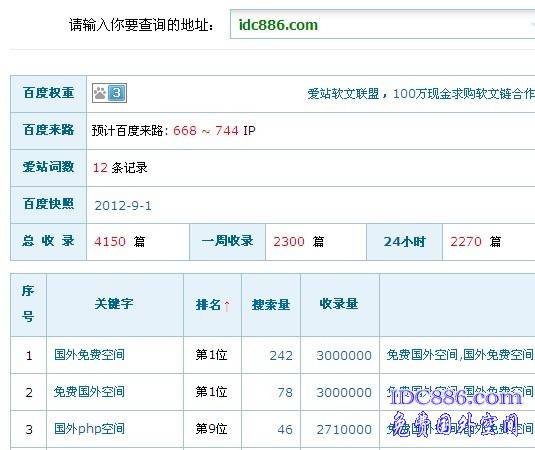Click the 排名 column header text

[x=208, y=305]
